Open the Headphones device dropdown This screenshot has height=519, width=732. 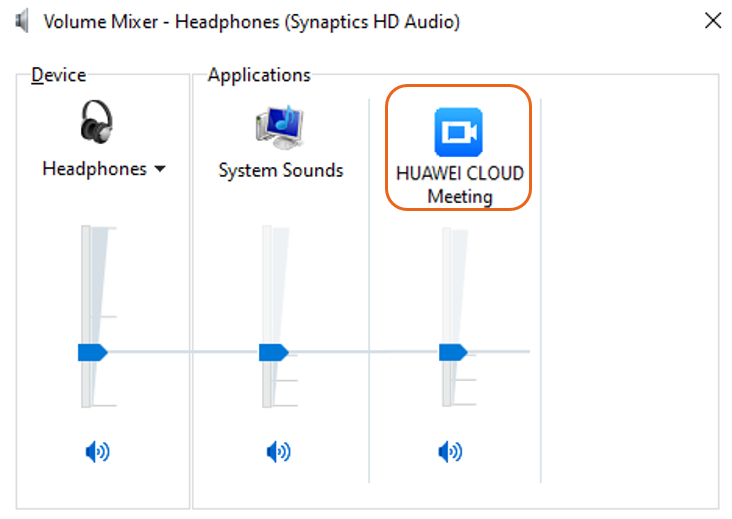tap(160, 169)
